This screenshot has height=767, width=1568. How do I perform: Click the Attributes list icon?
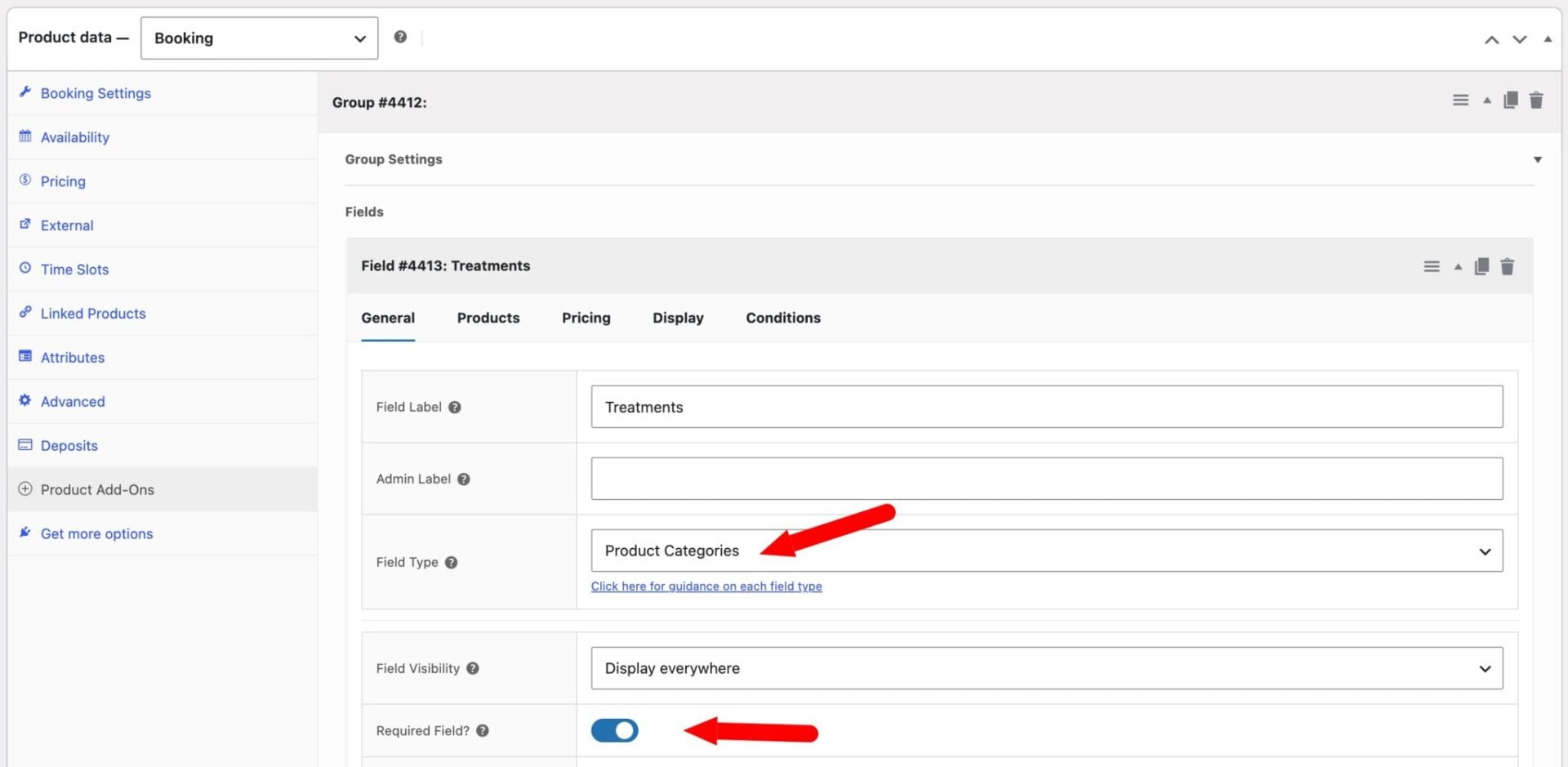pos(25,357)
